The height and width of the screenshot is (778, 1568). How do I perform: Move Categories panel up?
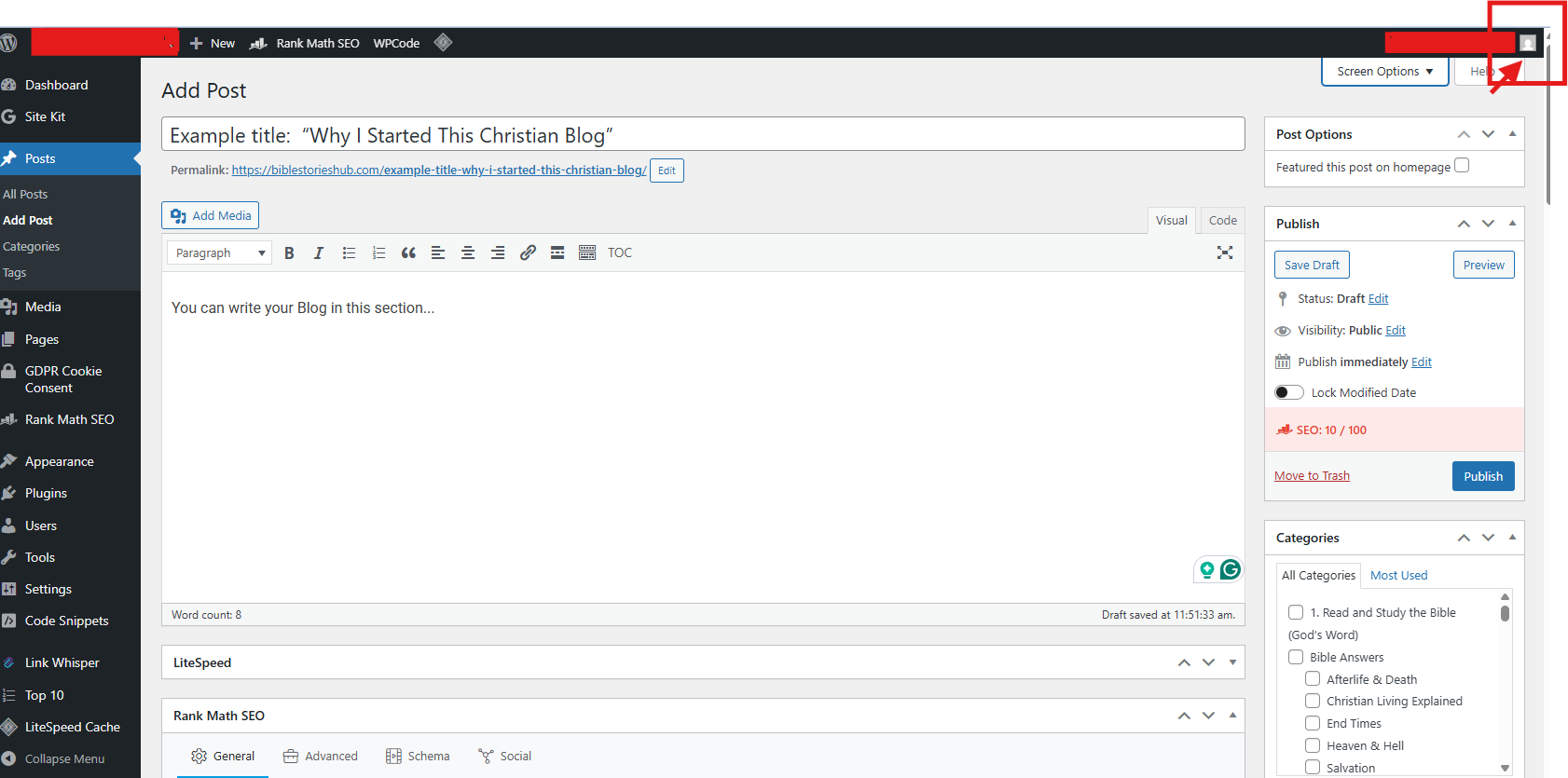(1464, 538)
